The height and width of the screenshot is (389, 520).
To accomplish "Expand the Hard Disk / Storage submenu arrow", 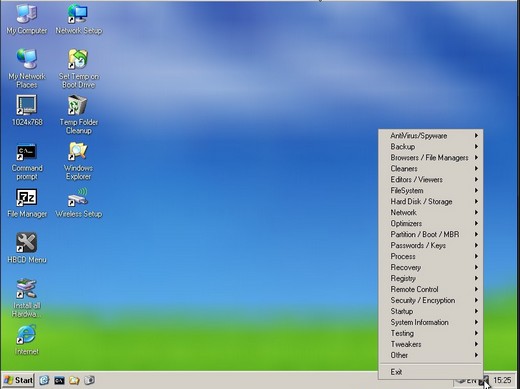I will pos(476,201).
